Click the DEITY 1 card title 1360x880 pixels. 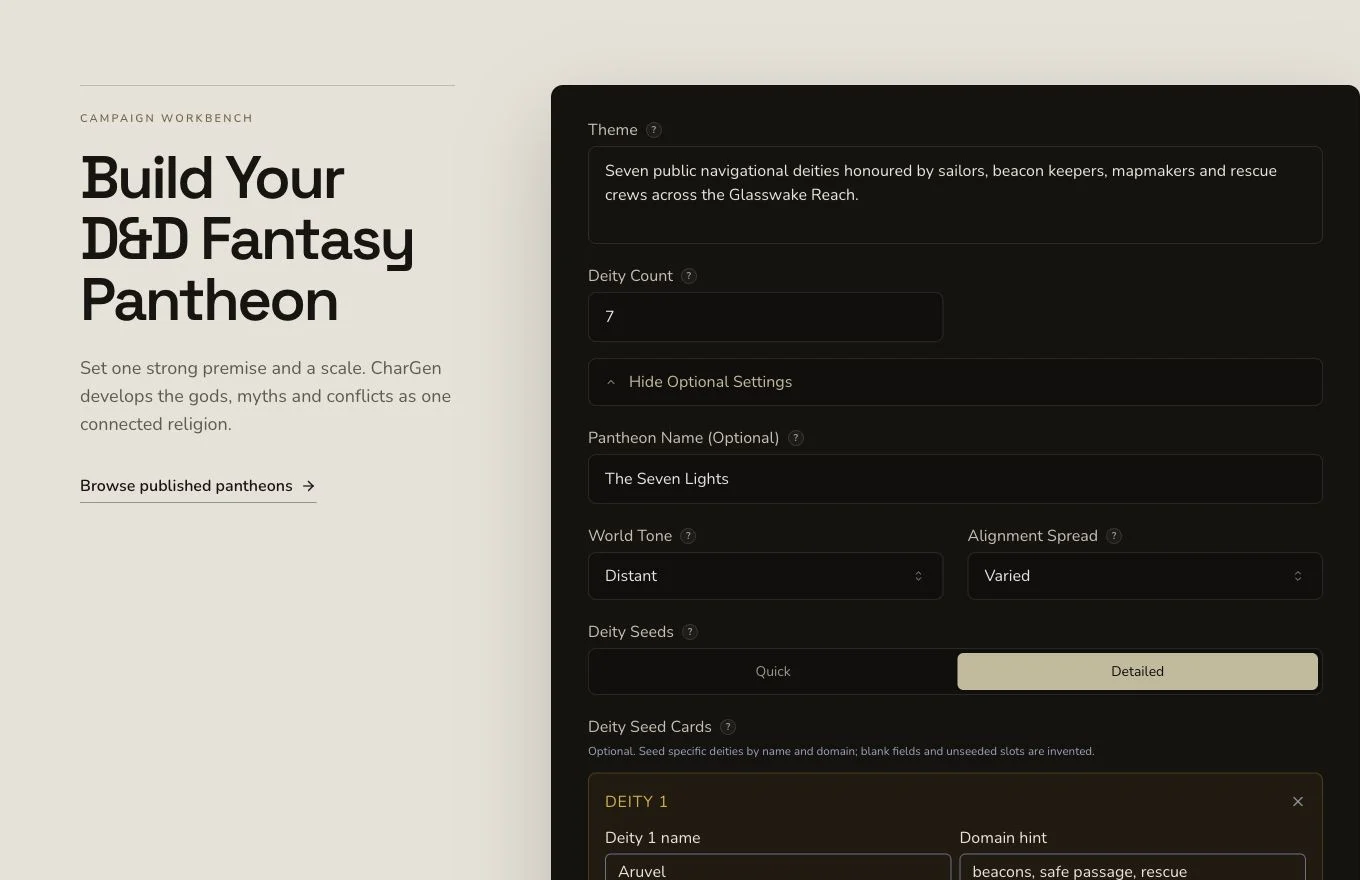pos(636,802)
